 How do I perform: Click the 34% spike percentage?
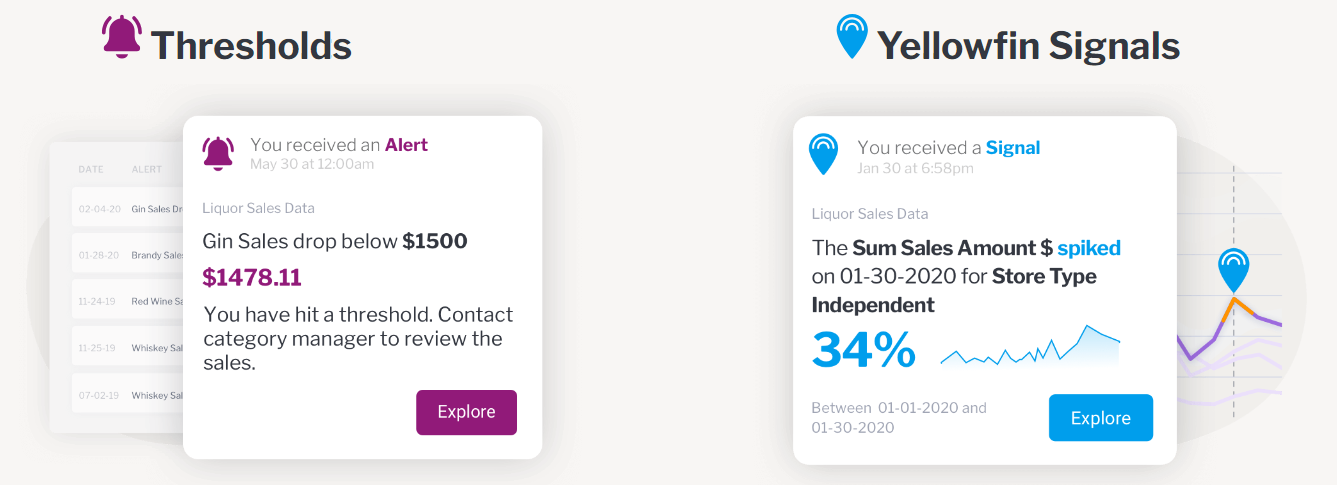point(863,350)
